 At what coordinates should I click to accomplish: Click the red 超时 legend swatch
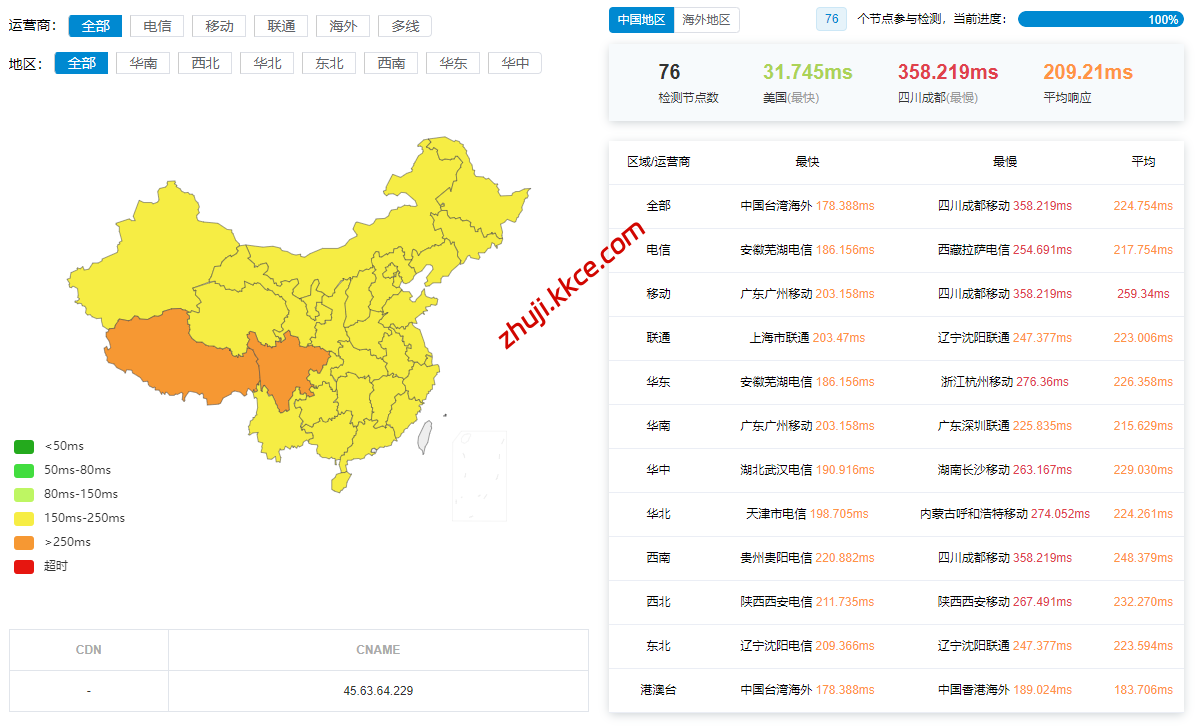(x=24, y=566)
